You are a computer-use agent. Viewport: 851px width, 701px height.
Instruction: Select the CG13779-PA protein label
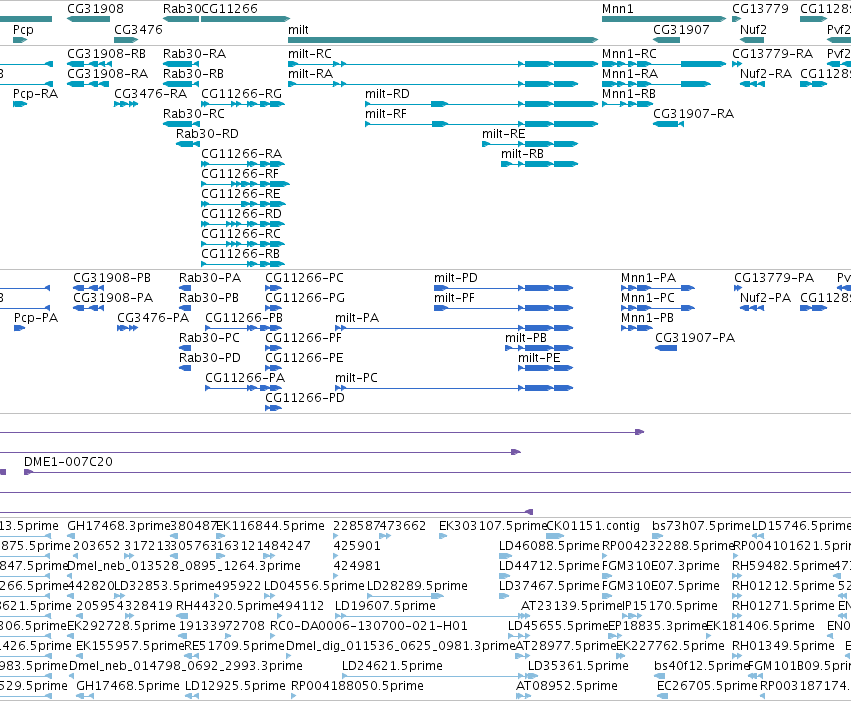coord(774,278)
